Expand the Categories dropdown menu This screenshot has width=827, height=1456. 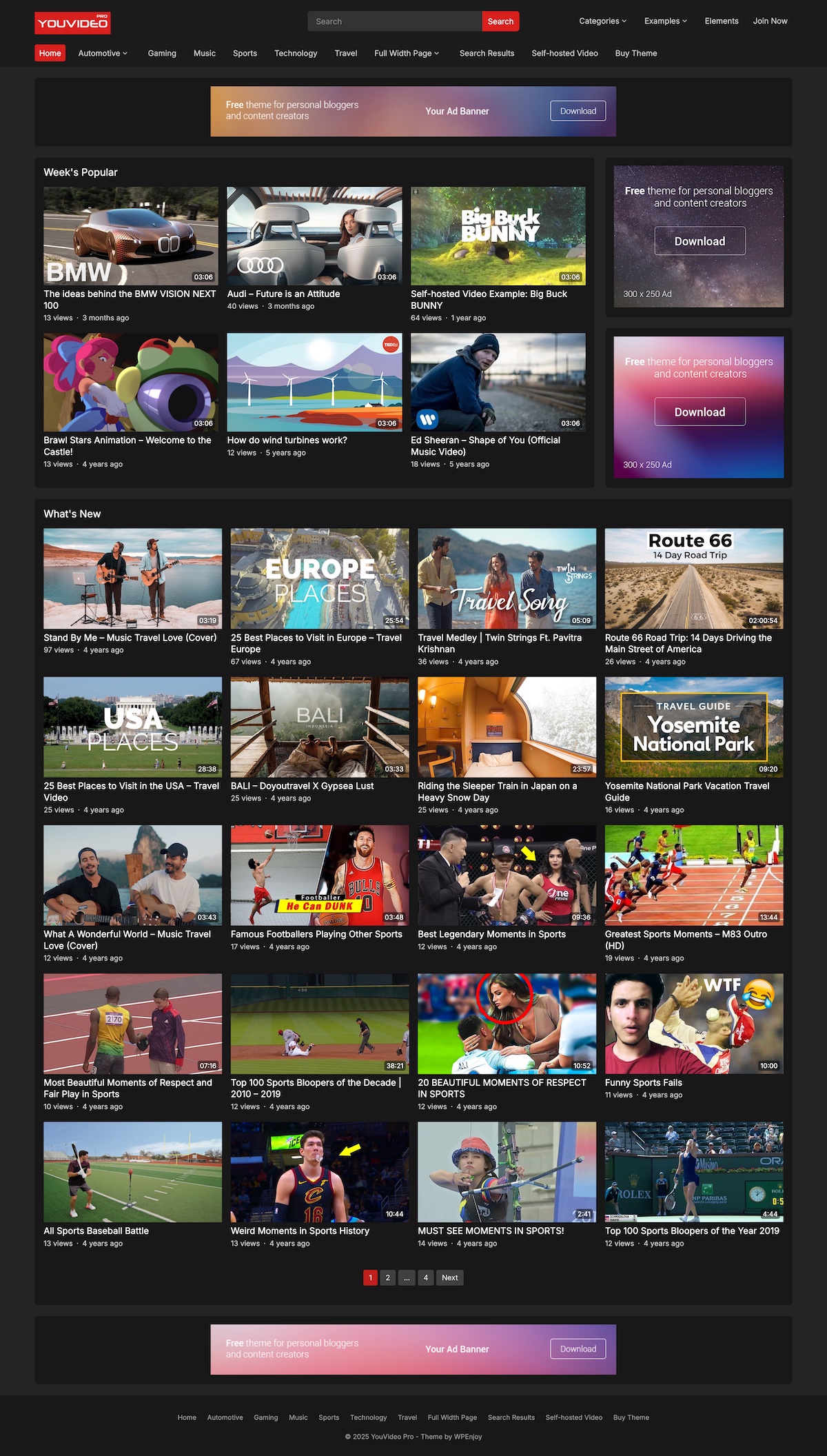[602, 21]
